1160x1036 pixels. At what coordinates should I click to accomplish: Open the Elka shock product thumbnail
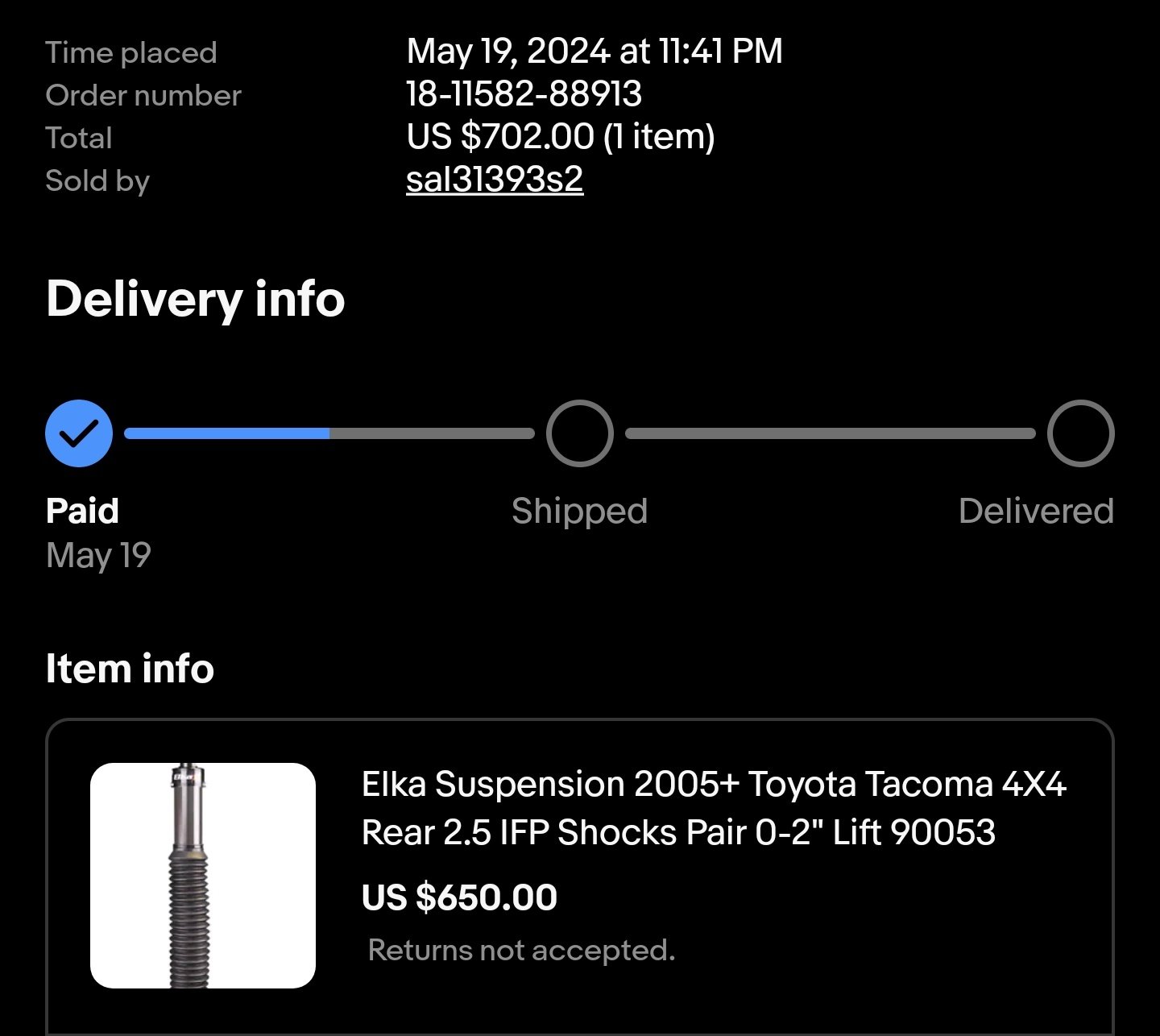pos(203,876)
